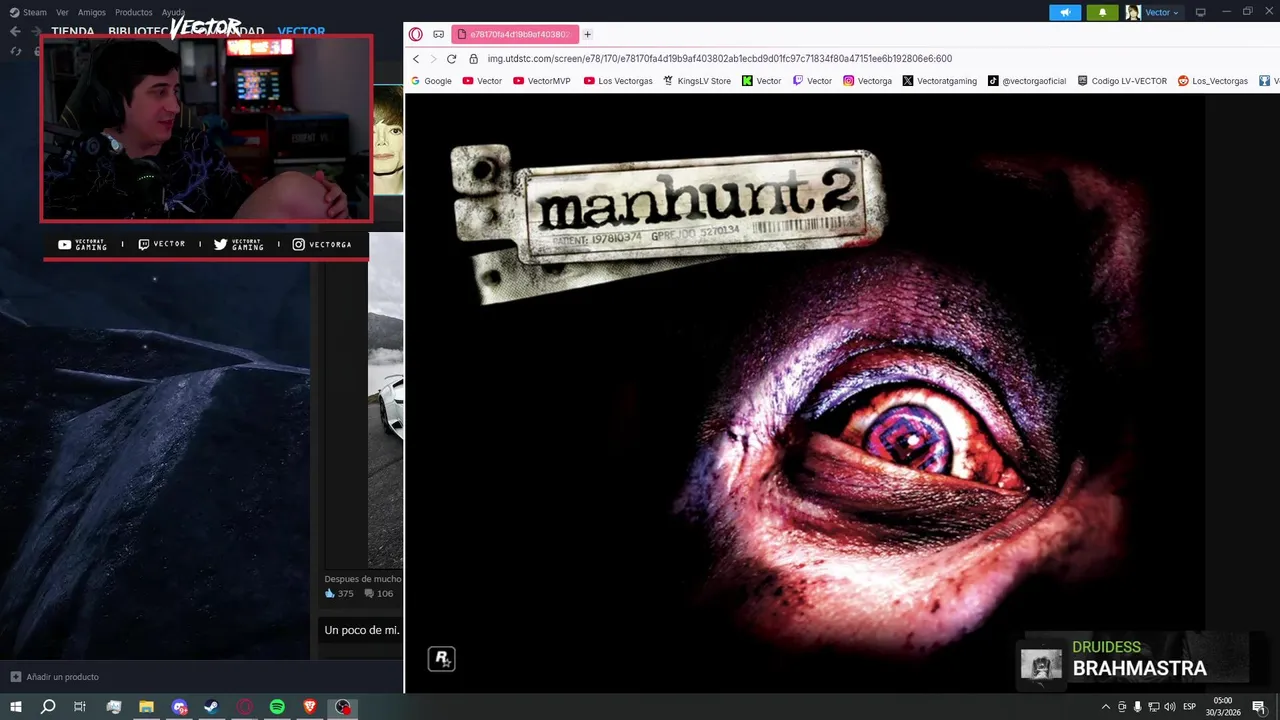Go back in Steam's navigation
This screenshot has height=720, width=1280.
click(15, 31)
